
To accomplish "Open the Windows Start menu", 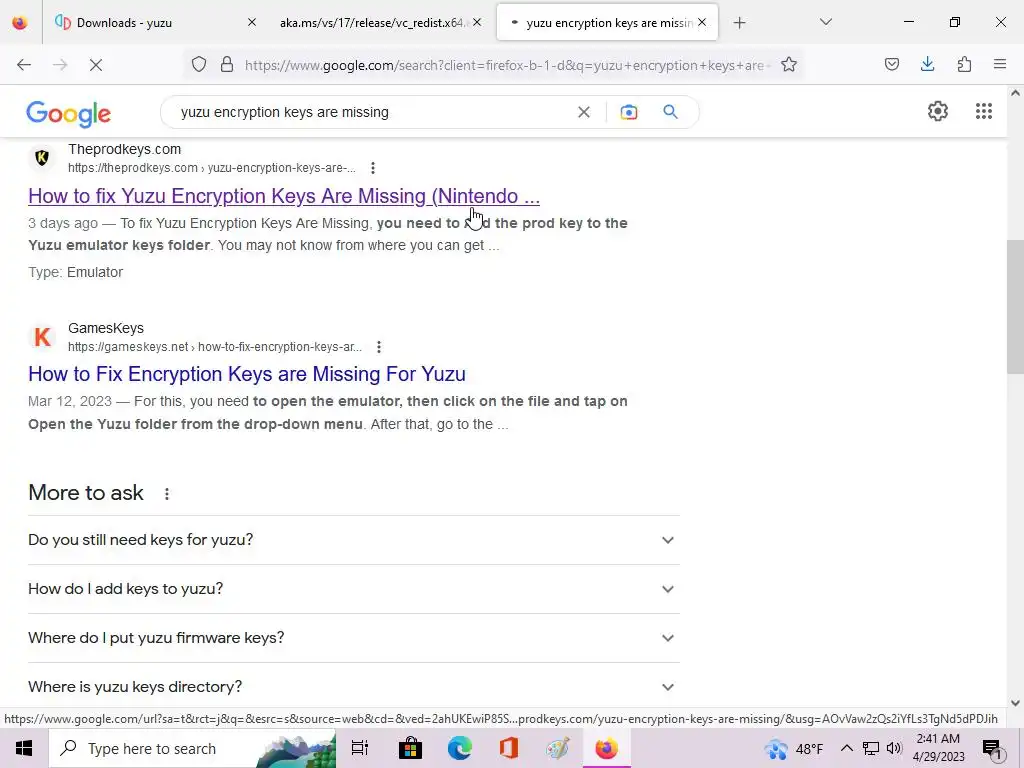I will click(x=24, y=748).
